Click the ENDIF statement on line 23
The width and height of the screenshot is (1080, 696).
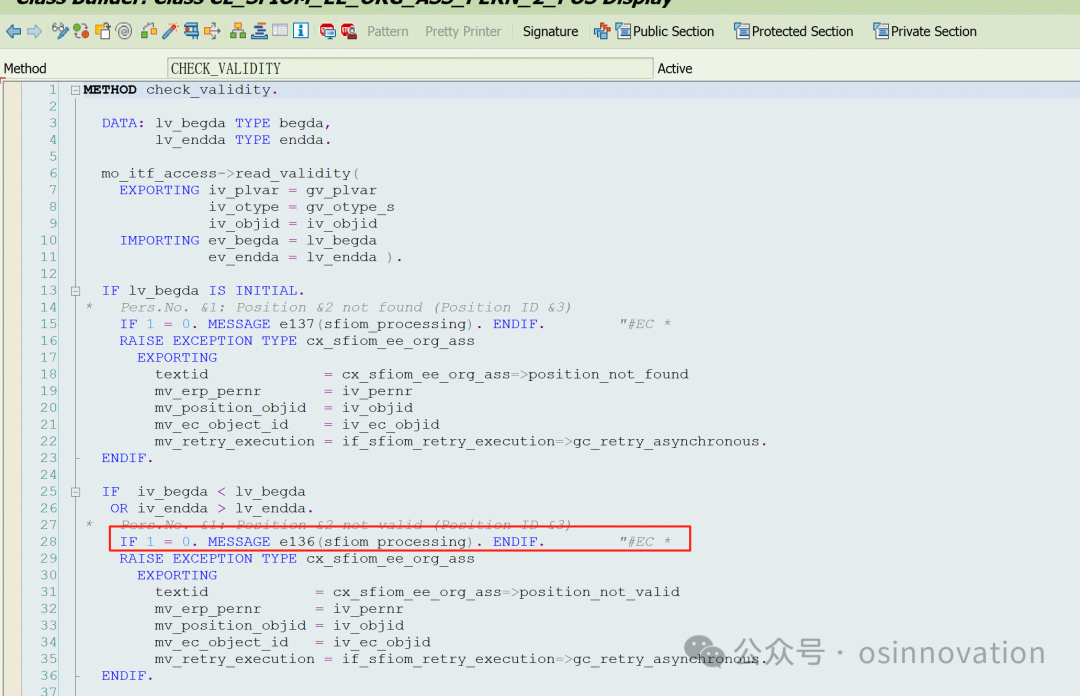point(127,458)
